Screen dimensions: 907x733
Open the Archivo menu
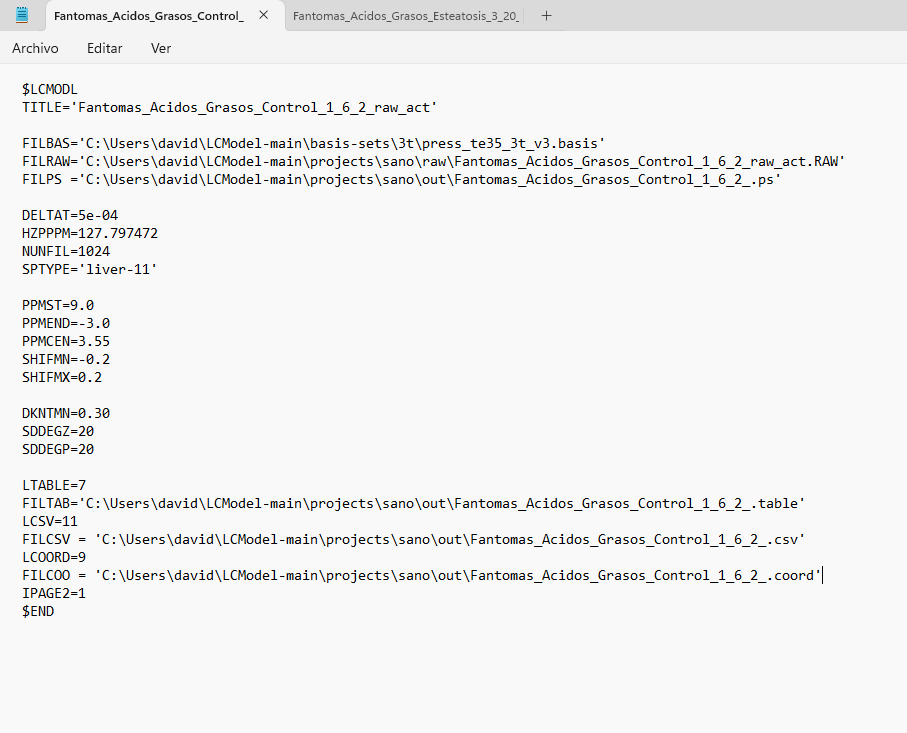tap(35, 48)
